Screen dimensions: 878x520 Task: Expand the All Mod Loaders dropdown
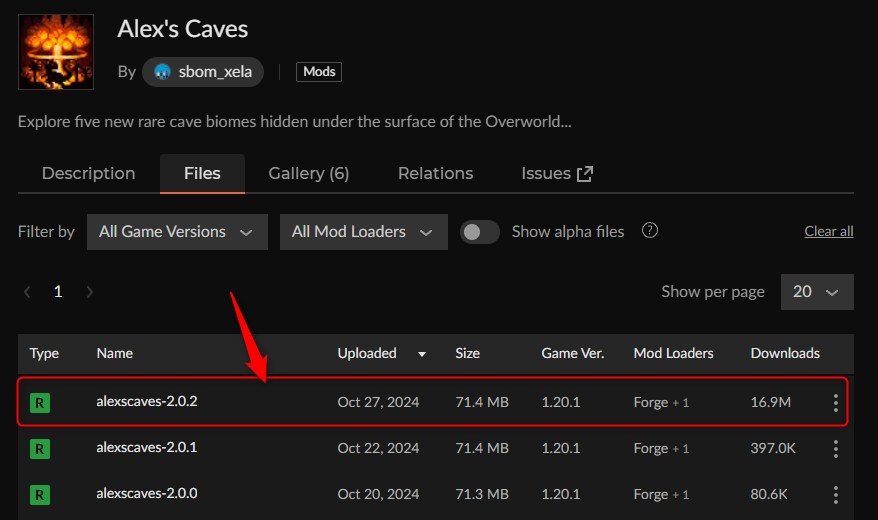coord(362,232)
